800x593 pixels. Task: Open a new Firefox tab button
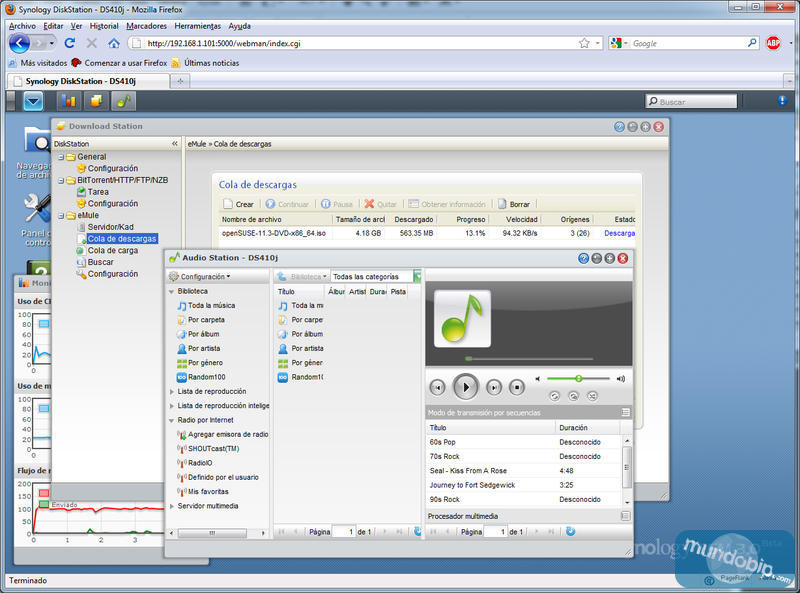[180, 81]
